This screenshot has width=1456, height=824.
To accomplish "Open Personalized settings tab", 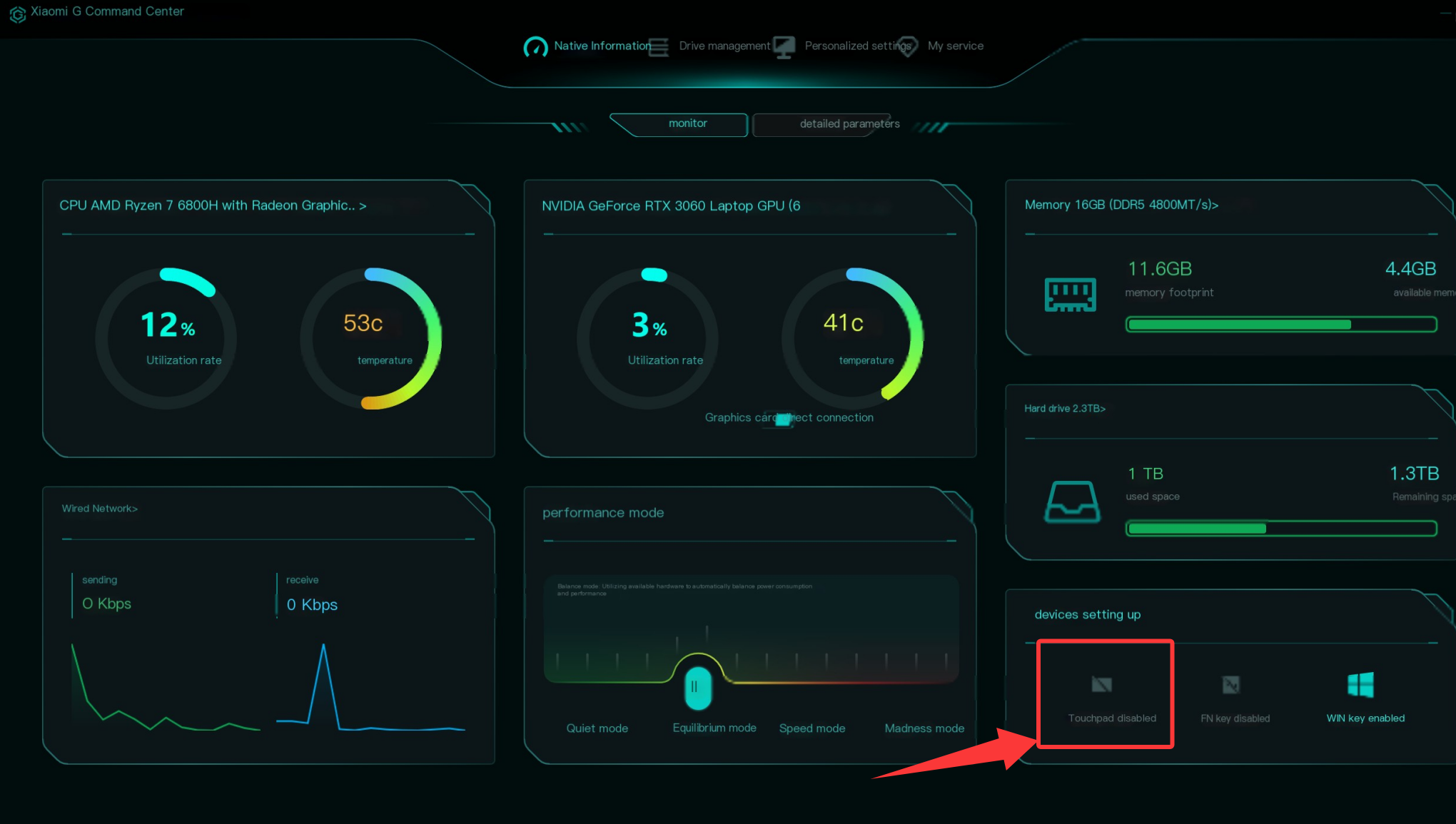I will [x=859, y=46].
